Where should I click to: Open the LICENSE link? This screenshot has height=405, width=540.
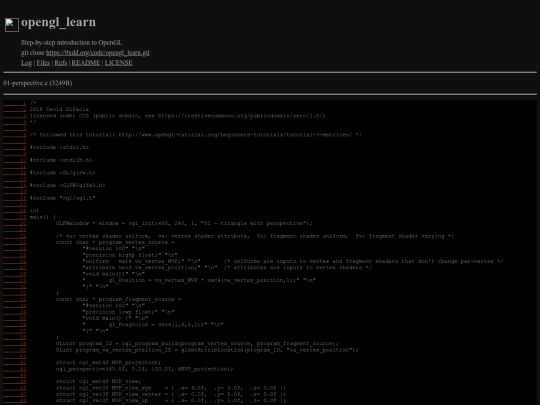[118, 63]
